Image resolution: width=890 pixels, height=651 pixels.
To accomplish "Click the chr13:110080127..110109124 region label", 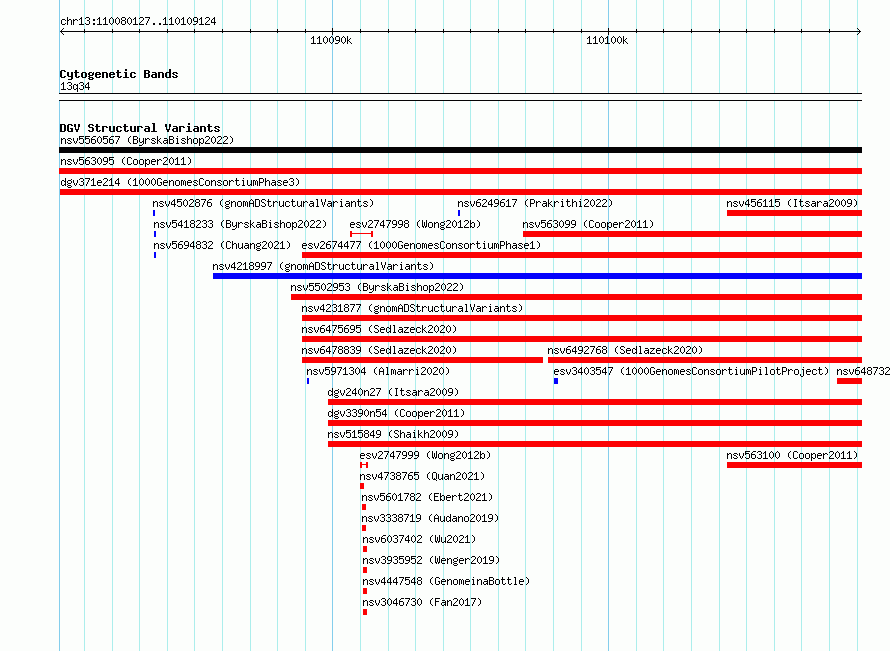I will click(x=138, y=21).
